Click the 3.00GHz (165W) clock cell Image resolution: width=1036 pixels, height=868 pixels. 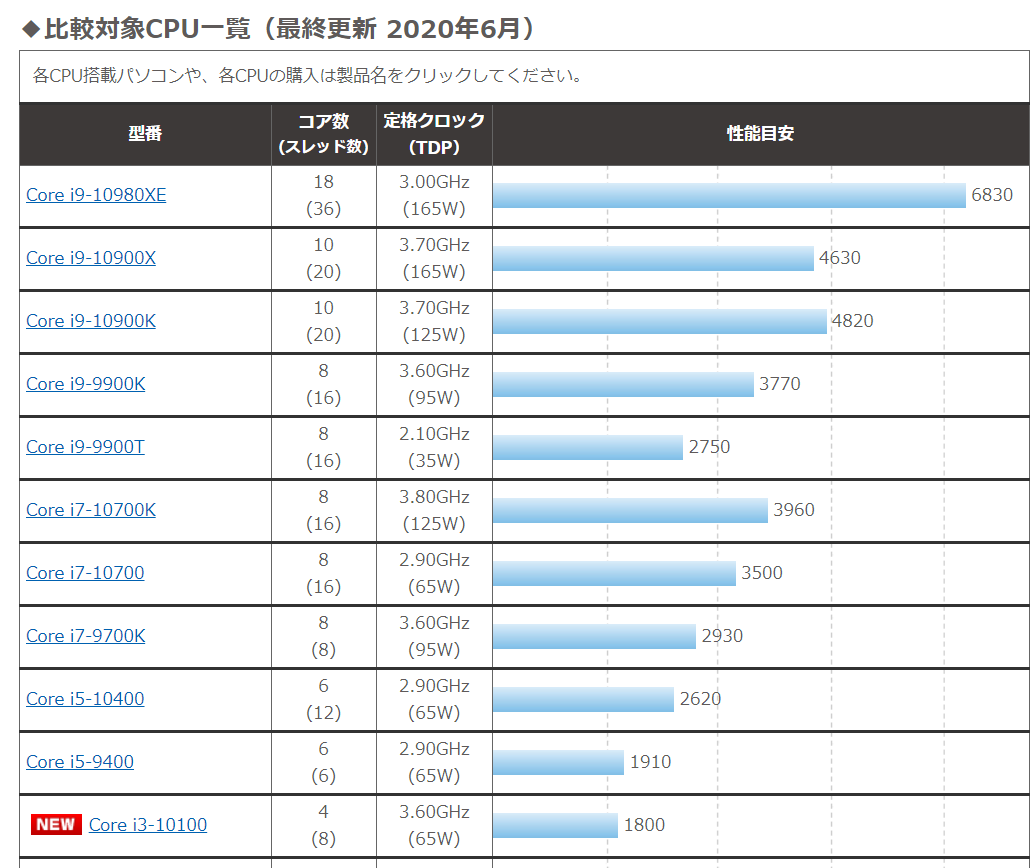[434, 196]
